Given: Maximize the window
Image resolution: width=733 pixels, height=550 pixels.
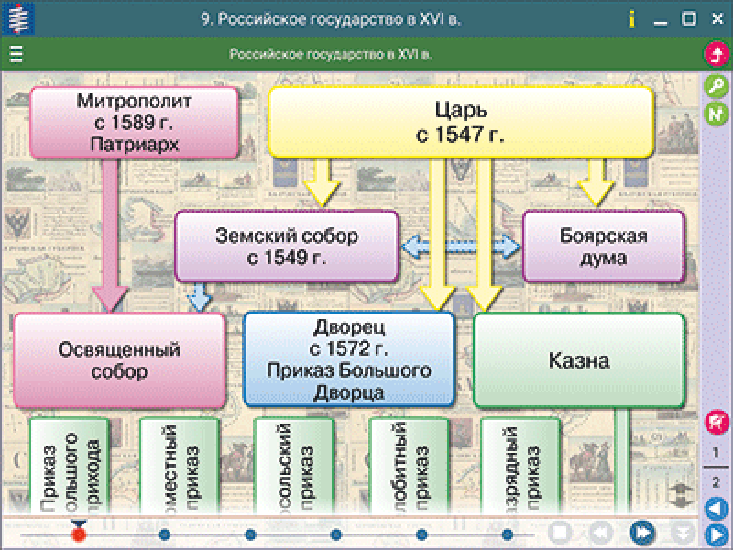Looking at the screenshot, I should (689, 19).
